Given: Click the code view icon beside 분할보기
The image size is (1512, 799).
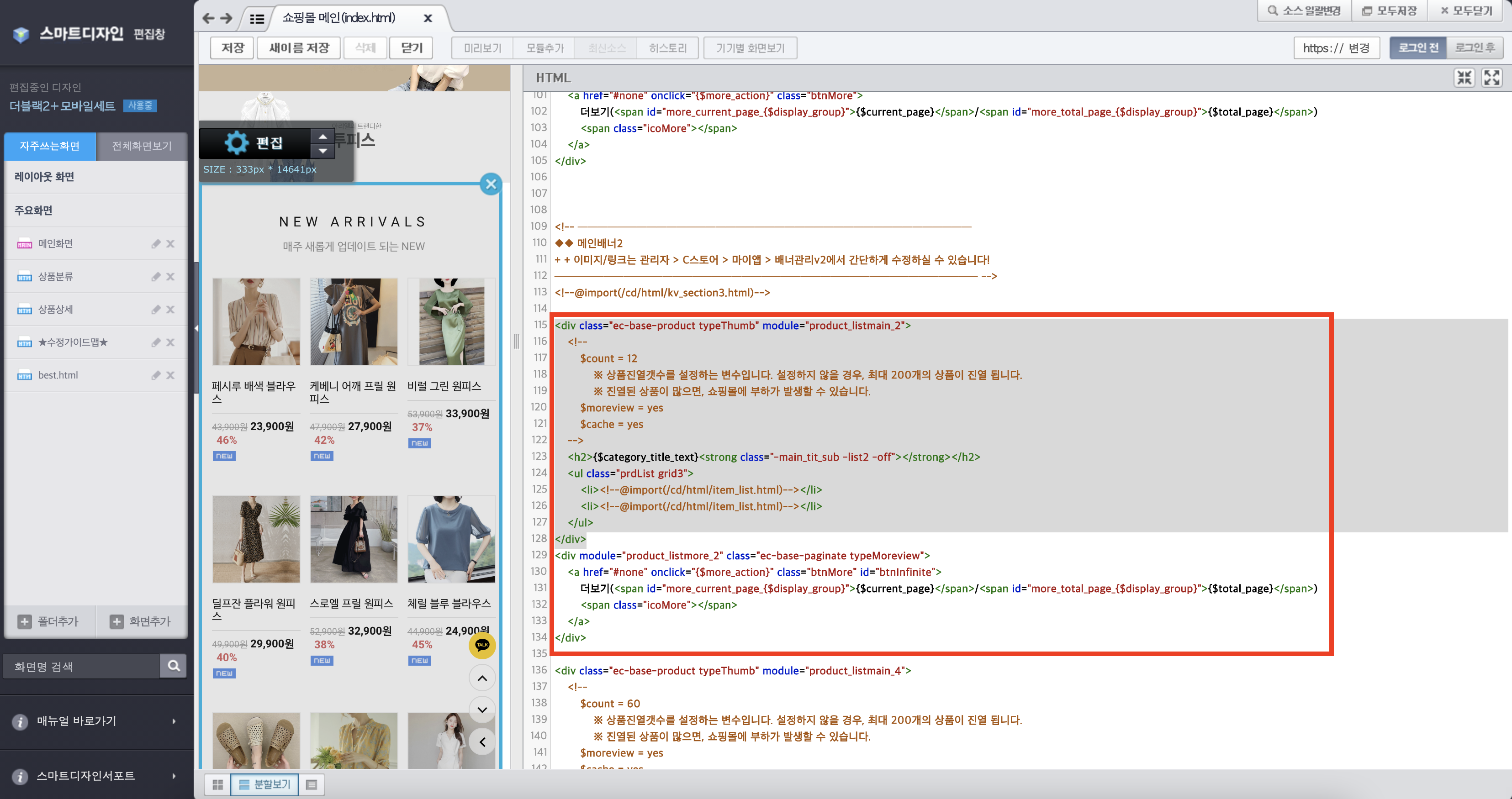Looking at the screenshot, I should (312, 784).
